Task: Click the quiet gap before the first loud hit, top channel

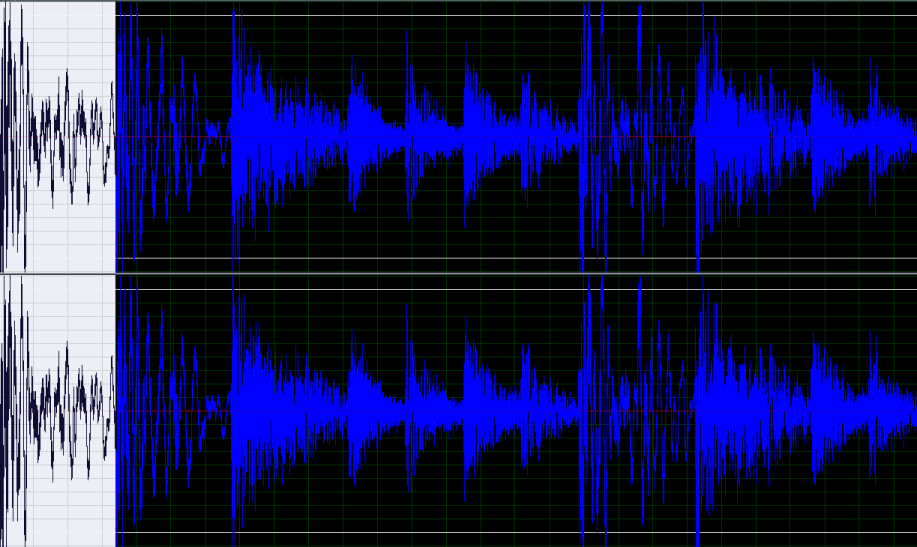Action: (214, 137)
